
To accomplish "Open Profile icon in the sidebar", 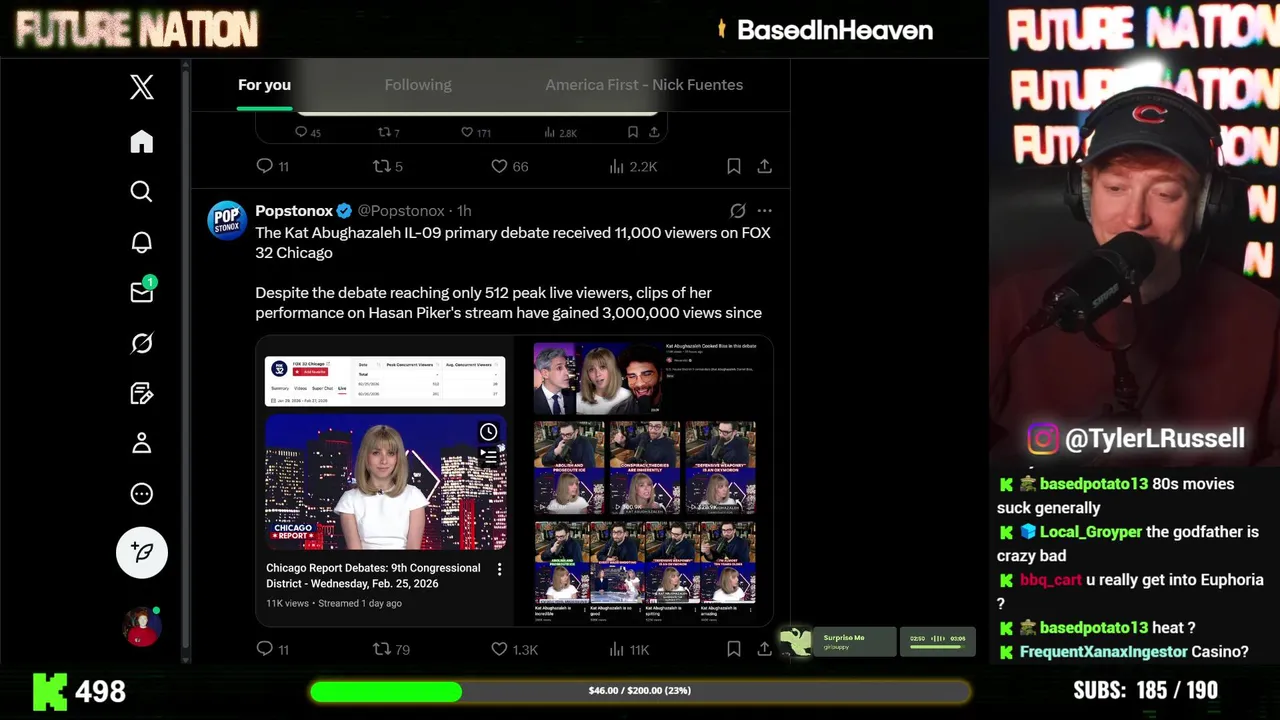I will click(142, 443).
